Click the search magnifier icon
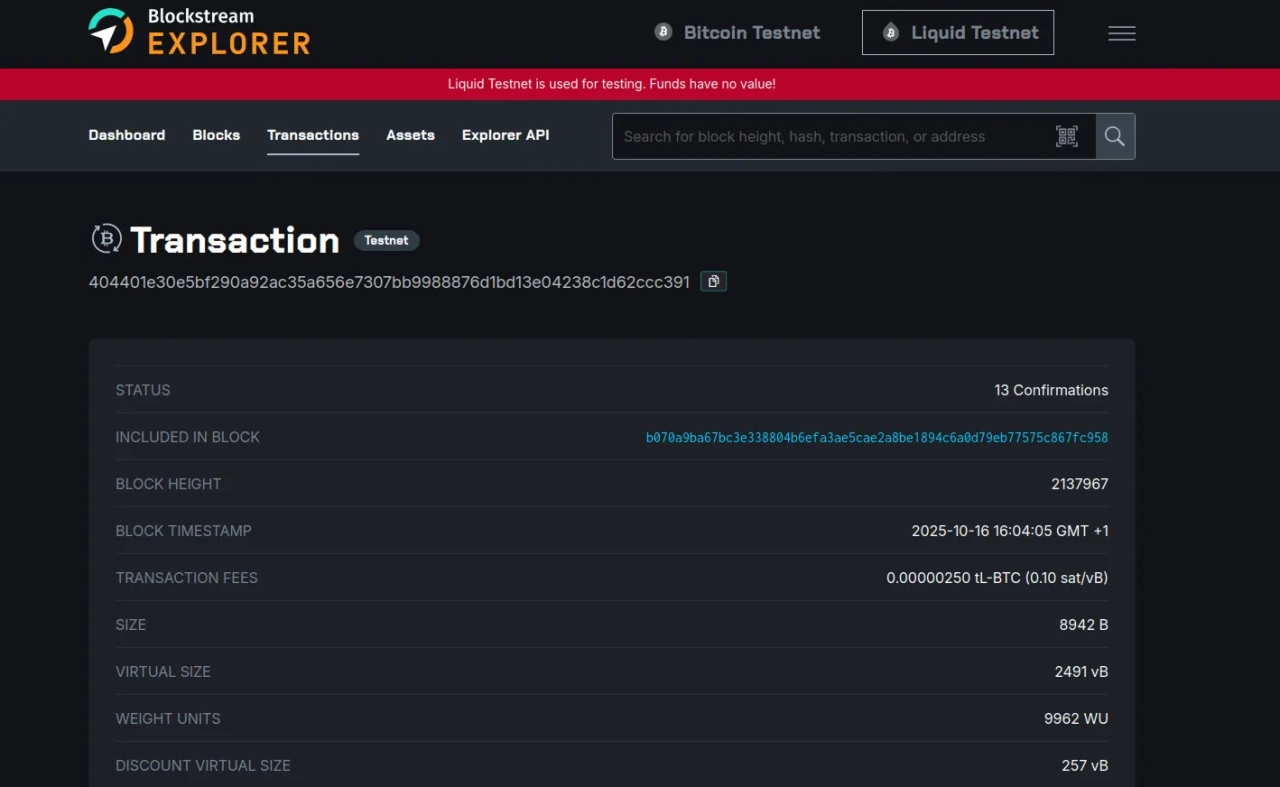This screenshot has height=787, width=1280. [x=1114, y=136]
